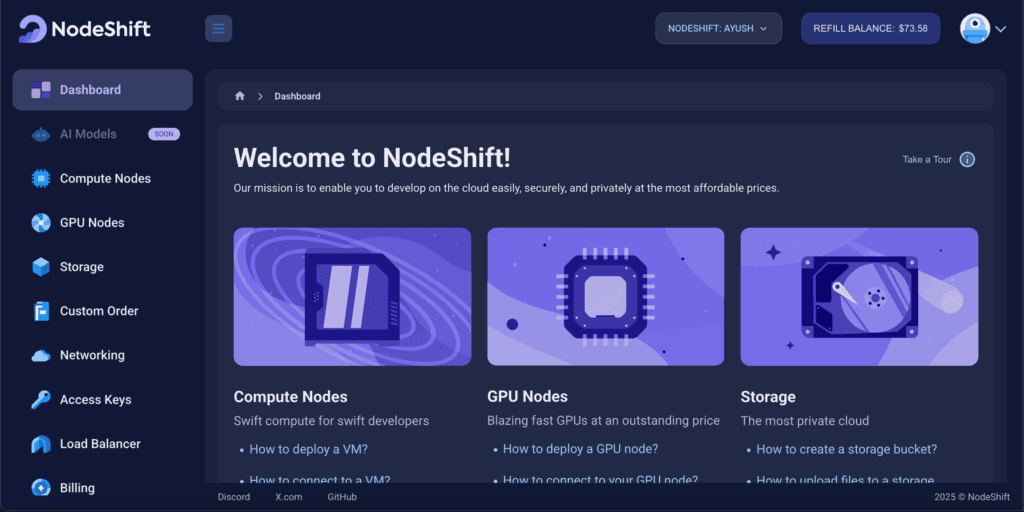The width and height of the screenshot is (1024, 512).
Task: Click the Billing icon in sidebar
Action: click(41, 488)
